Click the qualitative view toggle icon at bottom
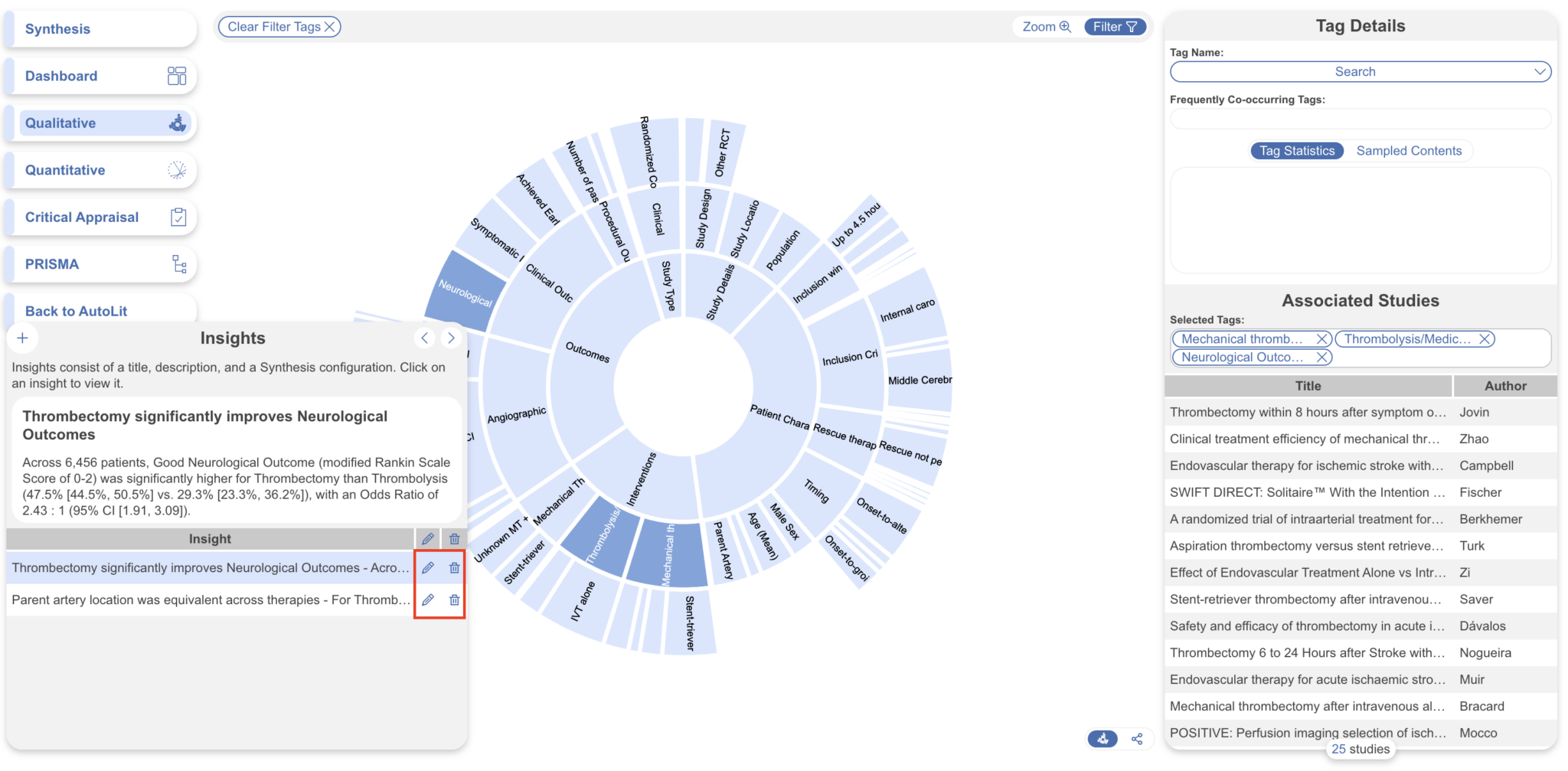 click(x=1102, y=739)
